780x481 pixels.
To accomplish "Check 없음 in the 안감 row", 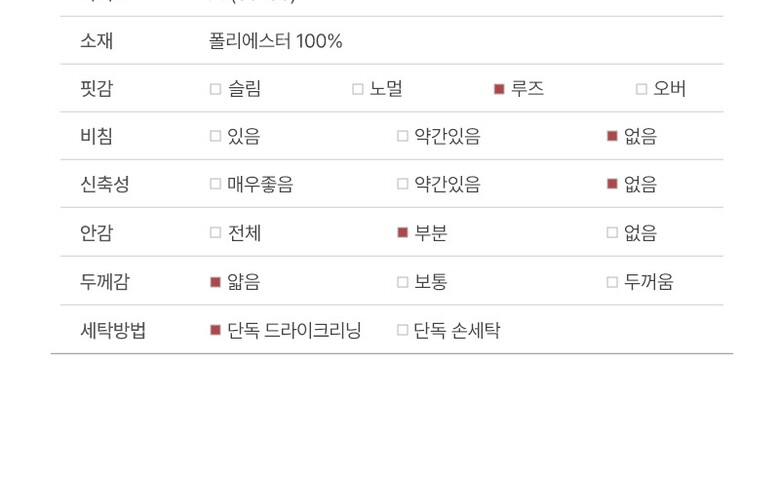I will 612,233.
